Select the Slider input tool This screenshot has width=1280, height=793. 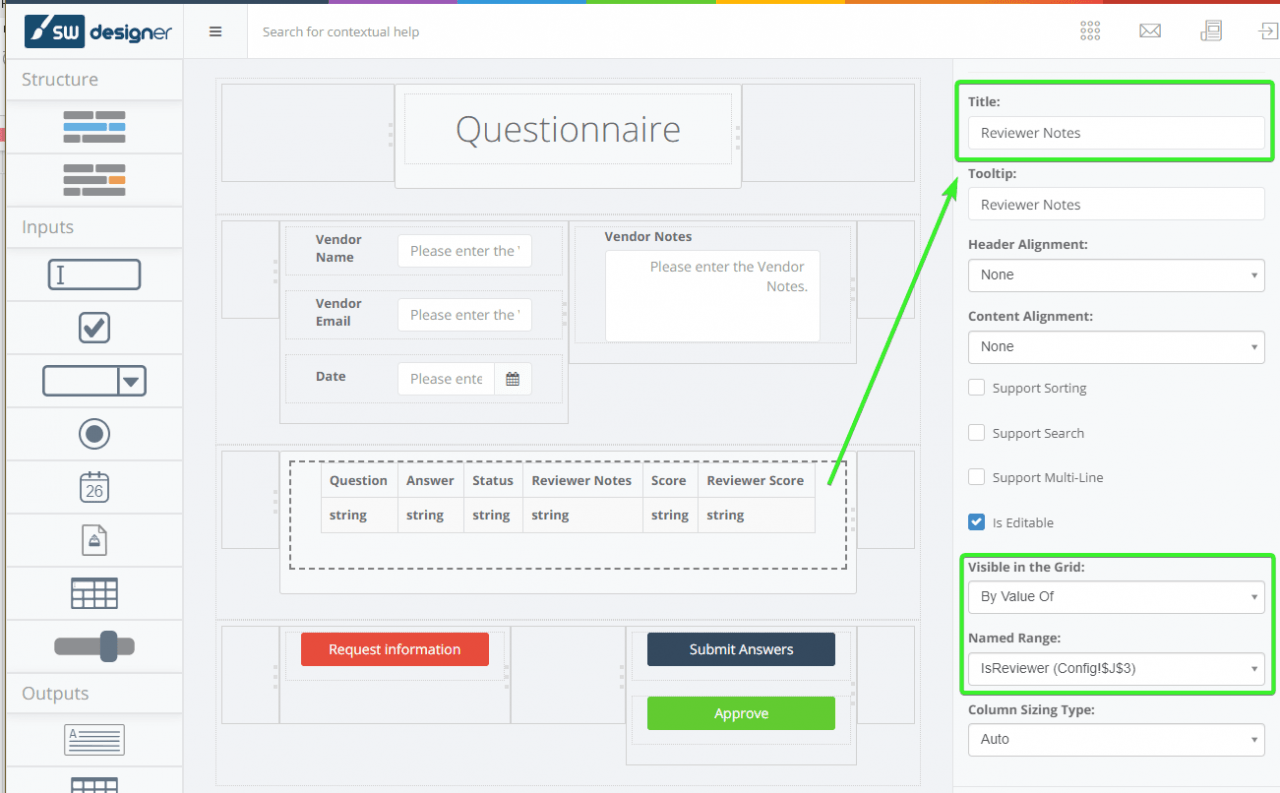94,646
